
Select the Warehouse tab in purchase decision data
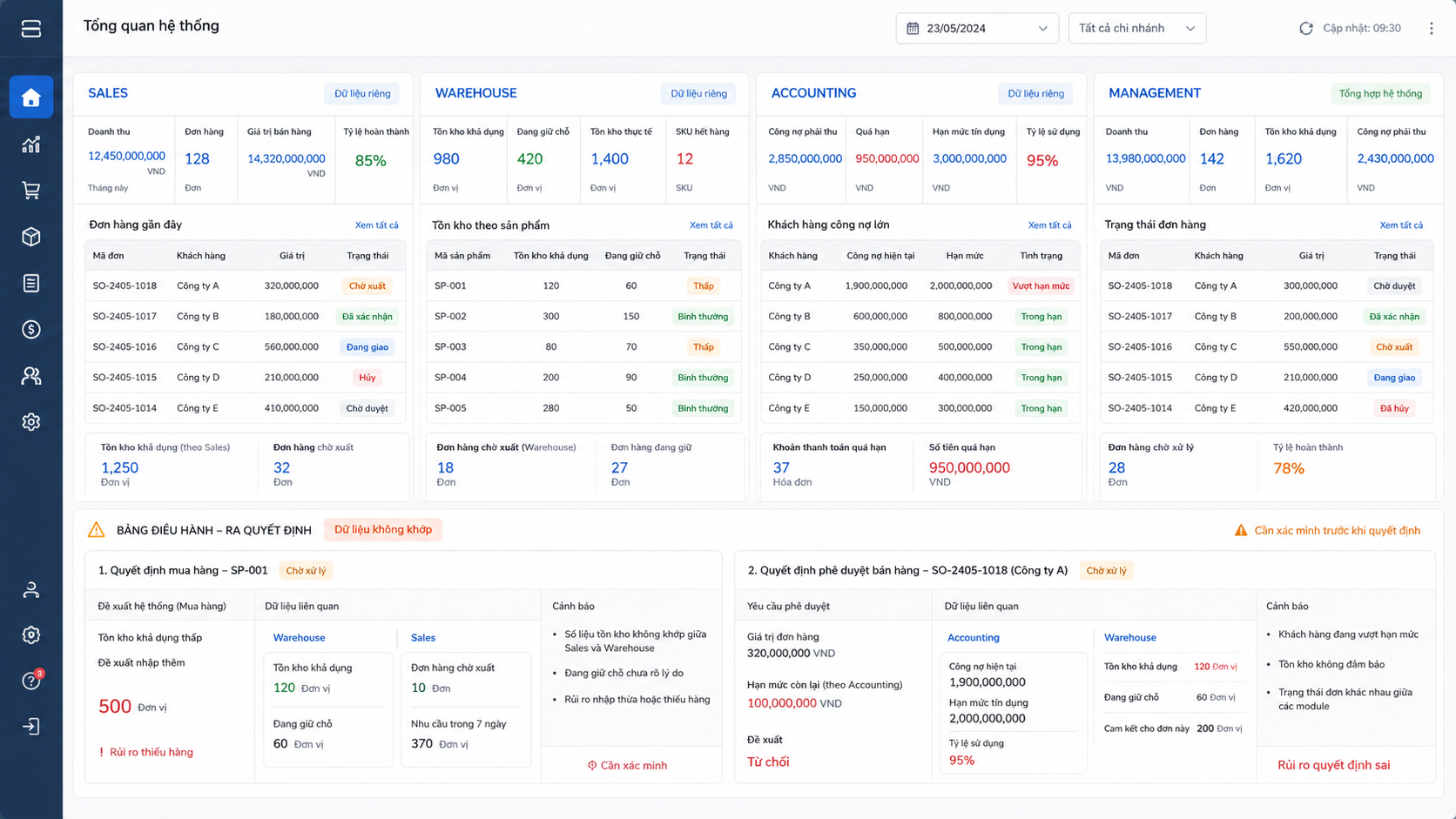(x=299, y=638)
